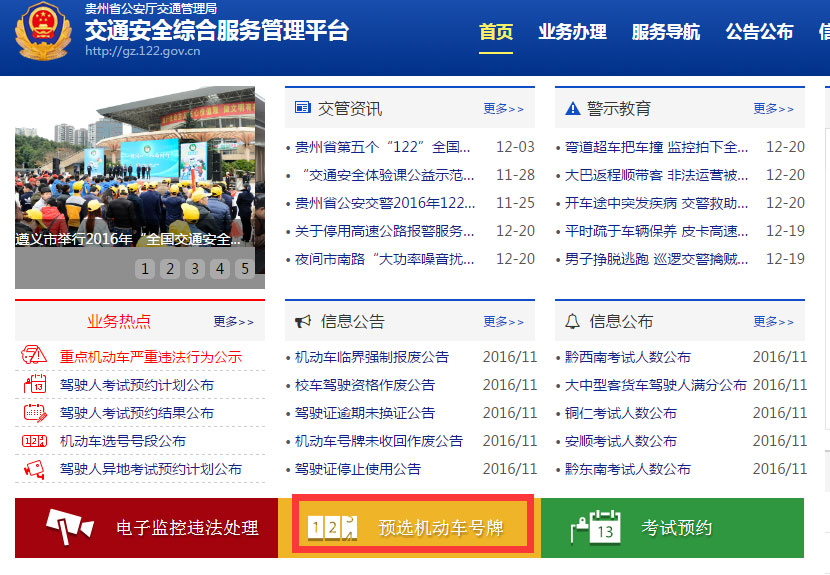The image size is (830, 575).
Task: Open article “交通安全体验课公益示范...
Action: (x=388, y=175)
